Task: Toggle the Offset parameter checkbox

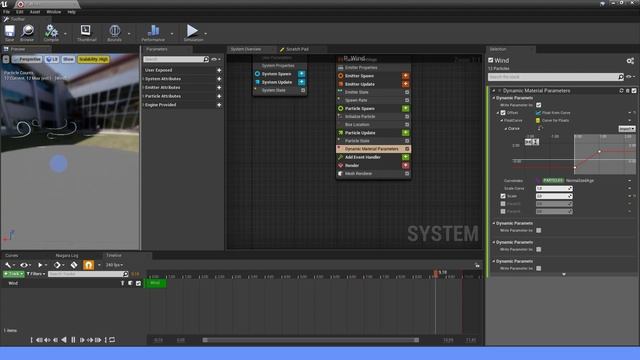Action: pyautogui.click(x=503, y=113)
